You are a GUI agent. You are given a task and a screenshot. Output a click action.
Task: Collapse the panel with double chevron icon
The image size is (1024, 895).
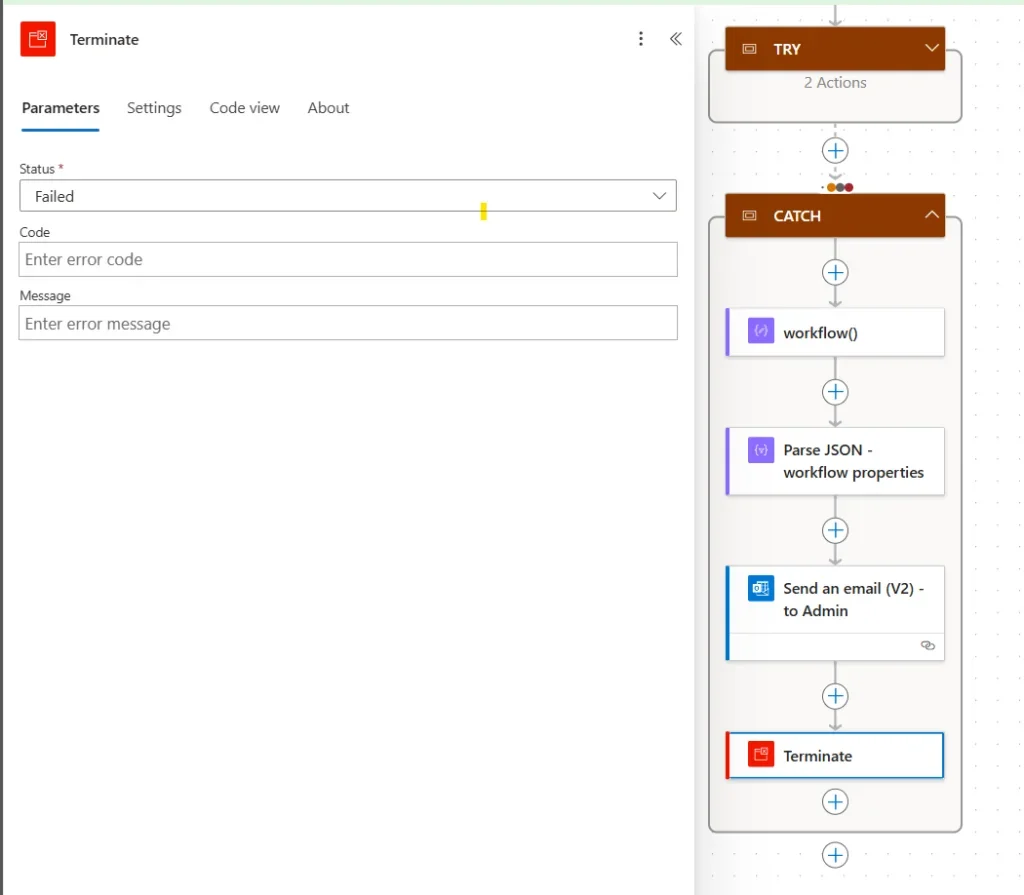click(x=676, y=39)
